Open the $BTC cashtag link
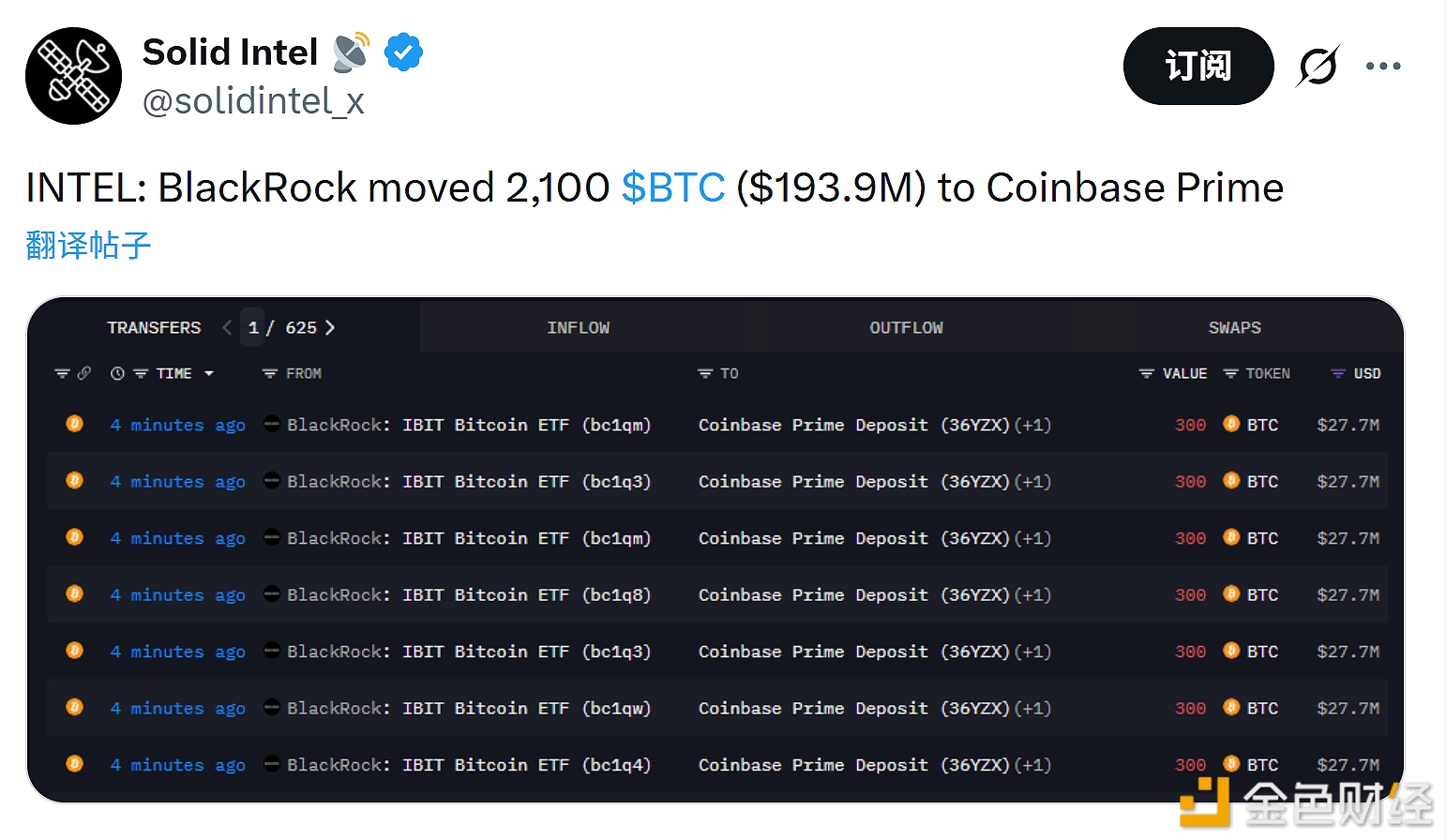 coord(671,187)
